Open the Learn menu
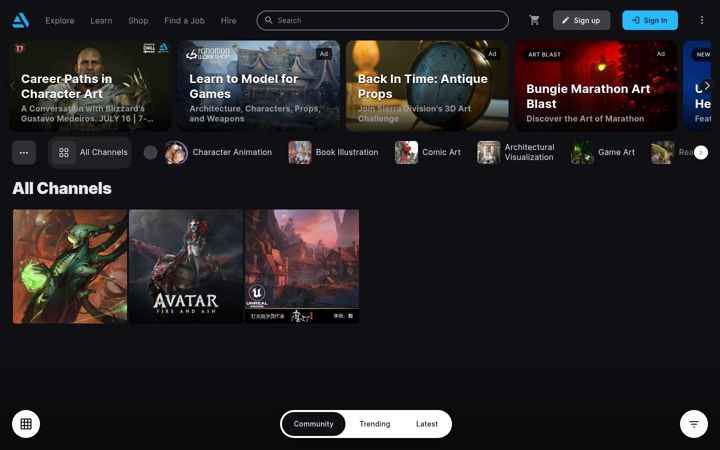Image resolution: width=720 pixels, height=450 pixels. (x=101, y=21)
